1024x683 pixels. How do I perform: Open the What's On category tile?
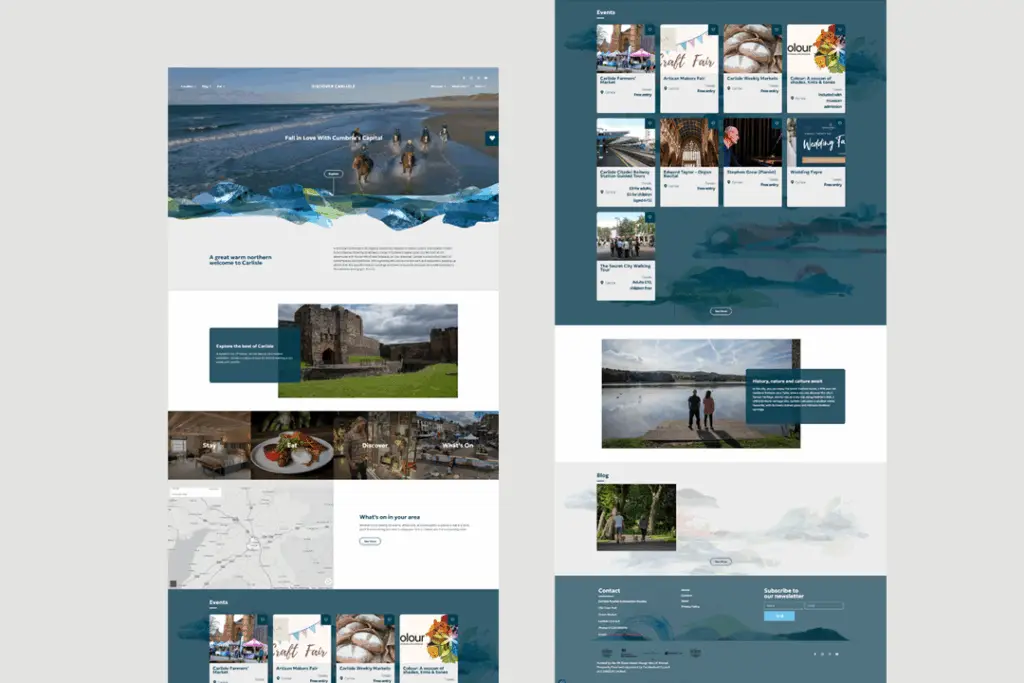click(457, 445)
